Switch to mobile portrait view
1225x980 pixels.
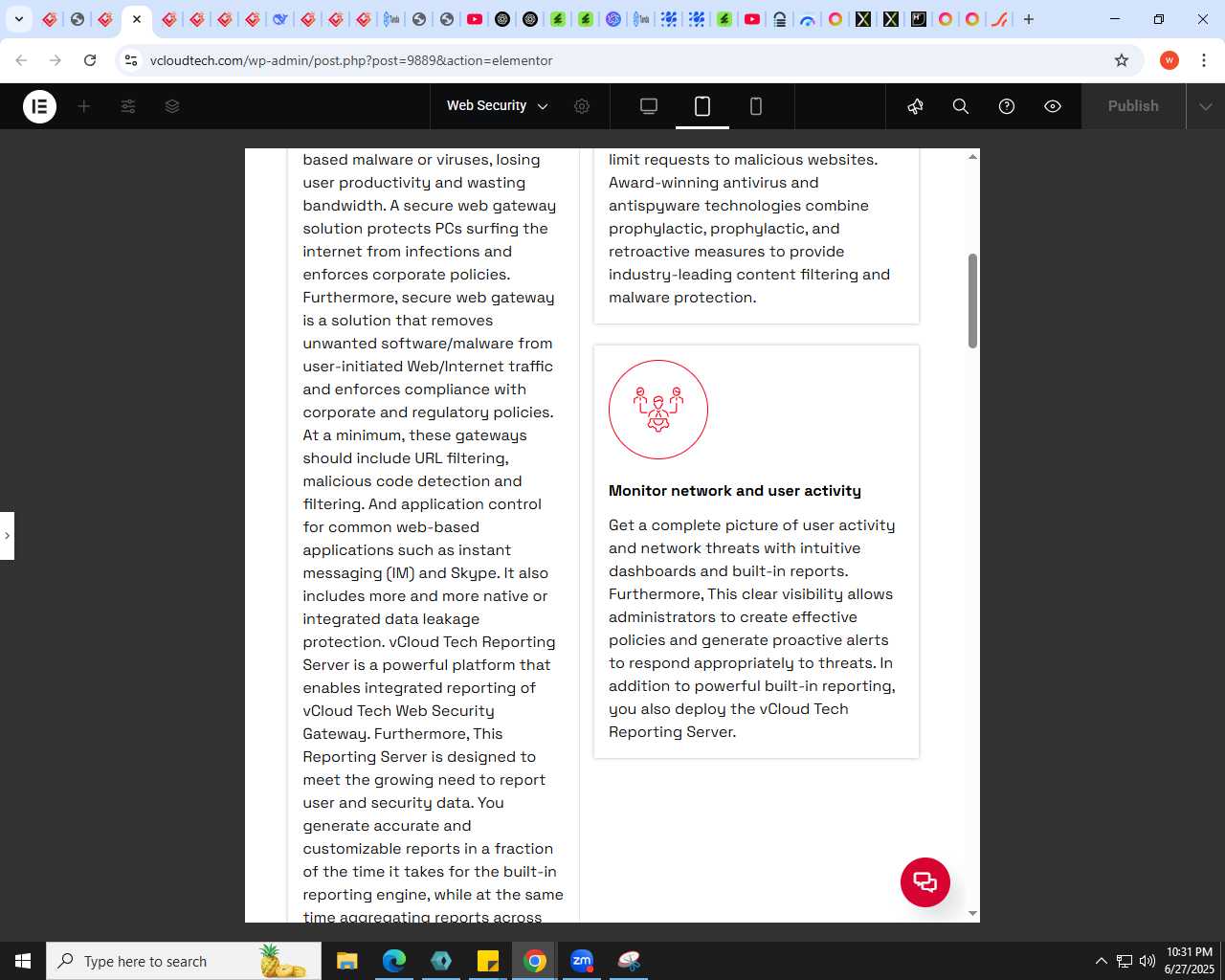point(756,106)
